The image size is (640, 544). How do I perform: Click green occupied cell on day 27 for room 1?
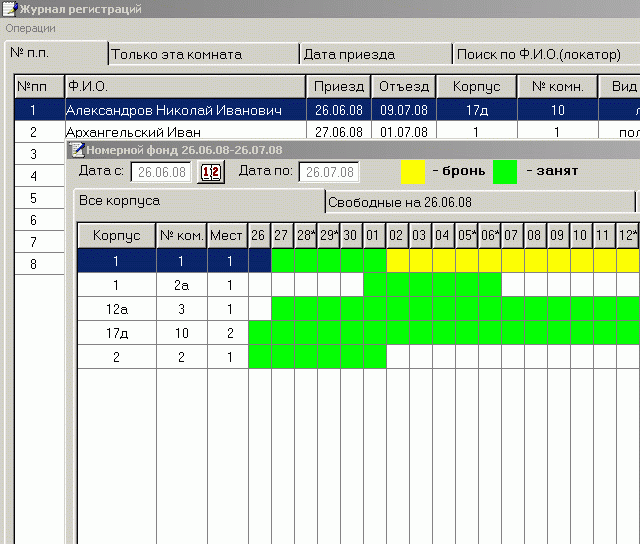tap(283, 261)
